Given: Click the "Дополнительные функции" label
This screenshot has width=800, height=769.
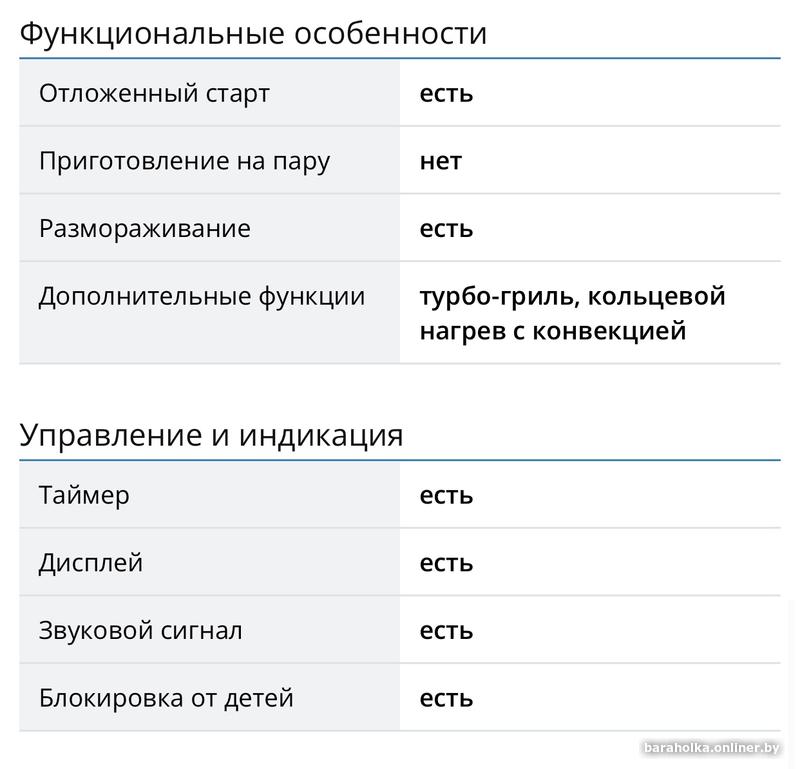Looking at the screenshot, I should tap(201, 296).
